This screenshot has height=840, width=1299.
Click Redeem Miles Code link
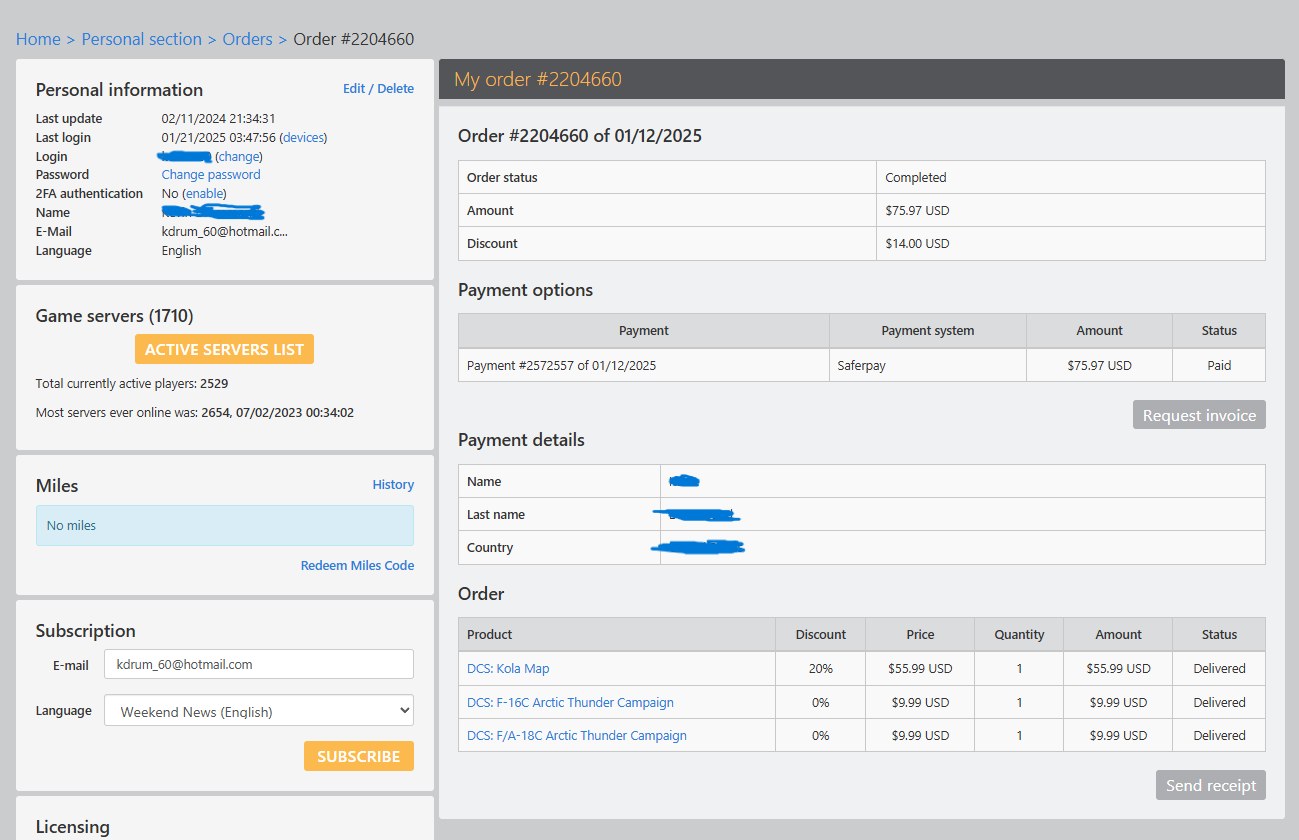[x=357, y=566]
